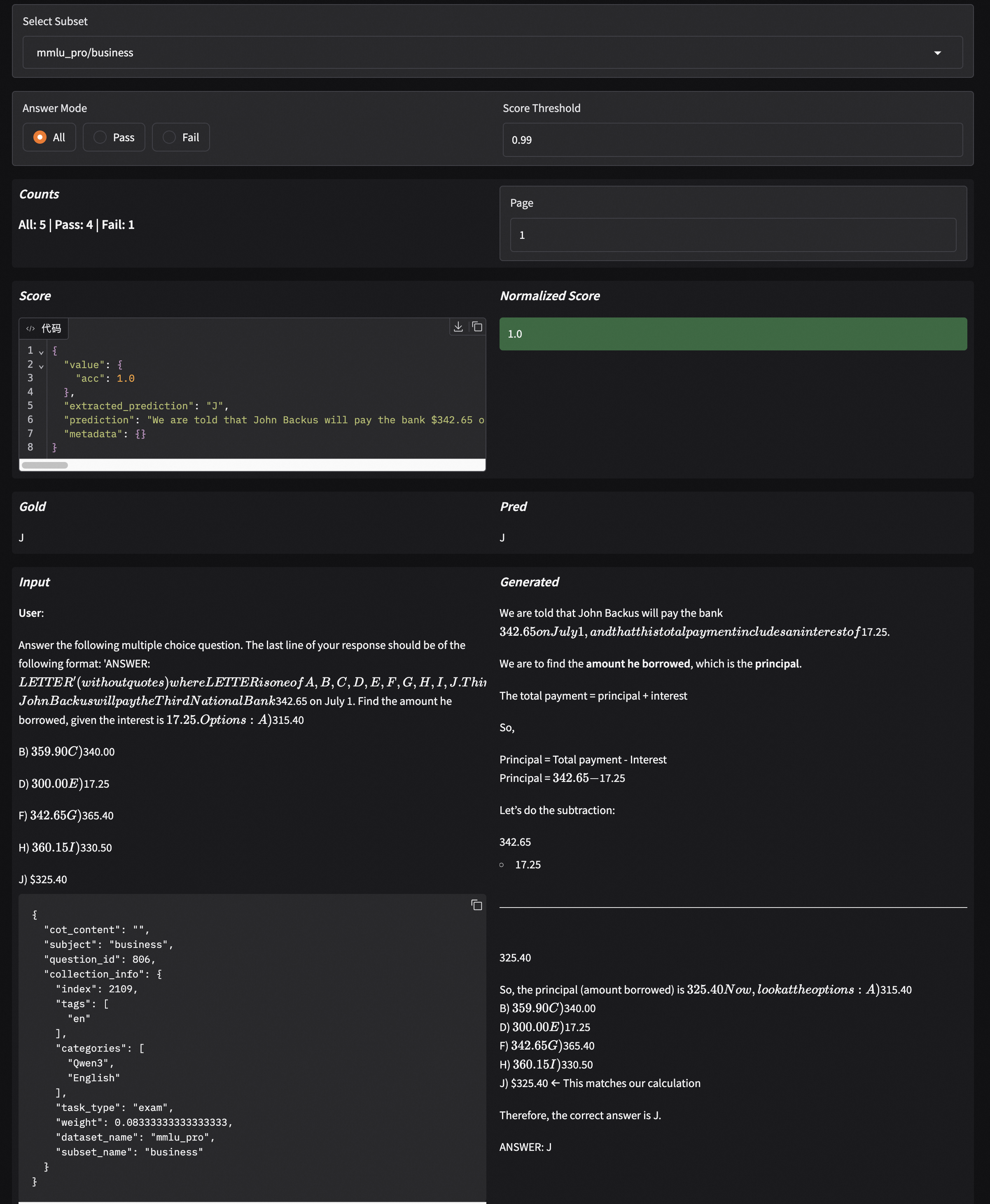Click the ANSWER: J text in Generated
Viewport: 990px width, 1204px height.
point(525,1147)
